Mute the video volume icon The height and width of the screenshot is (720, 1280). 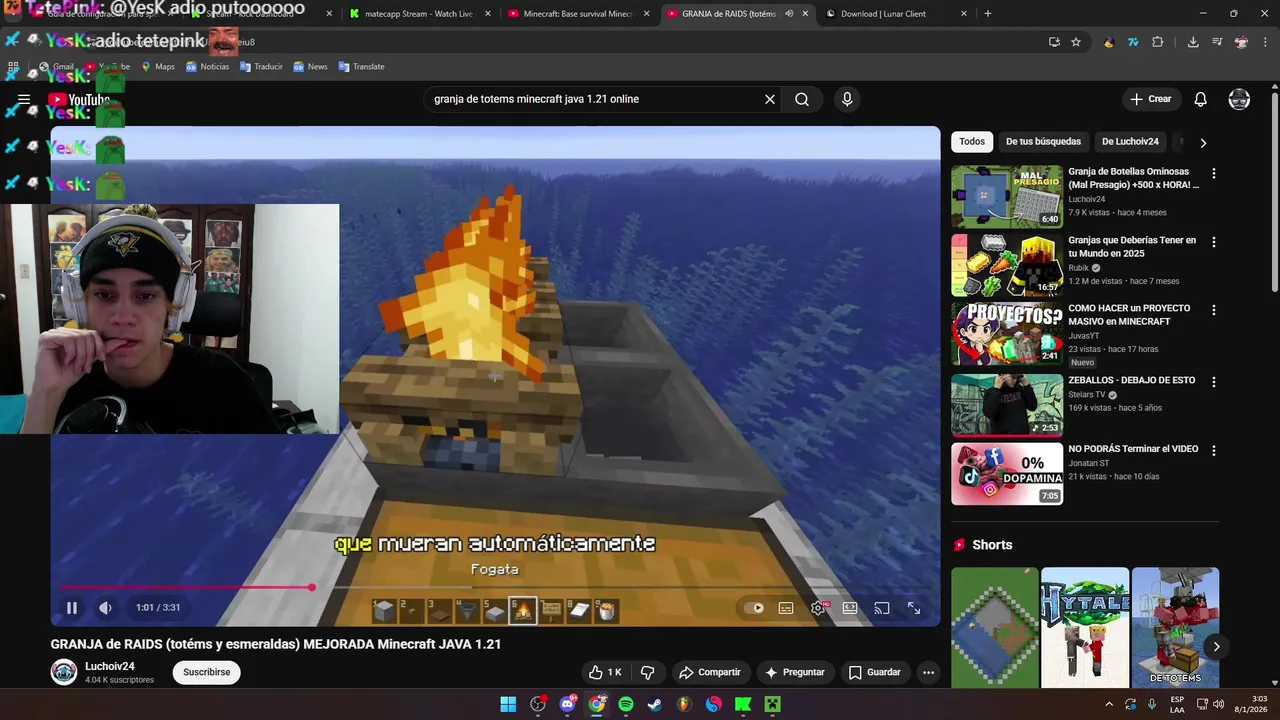pos(105,607)
